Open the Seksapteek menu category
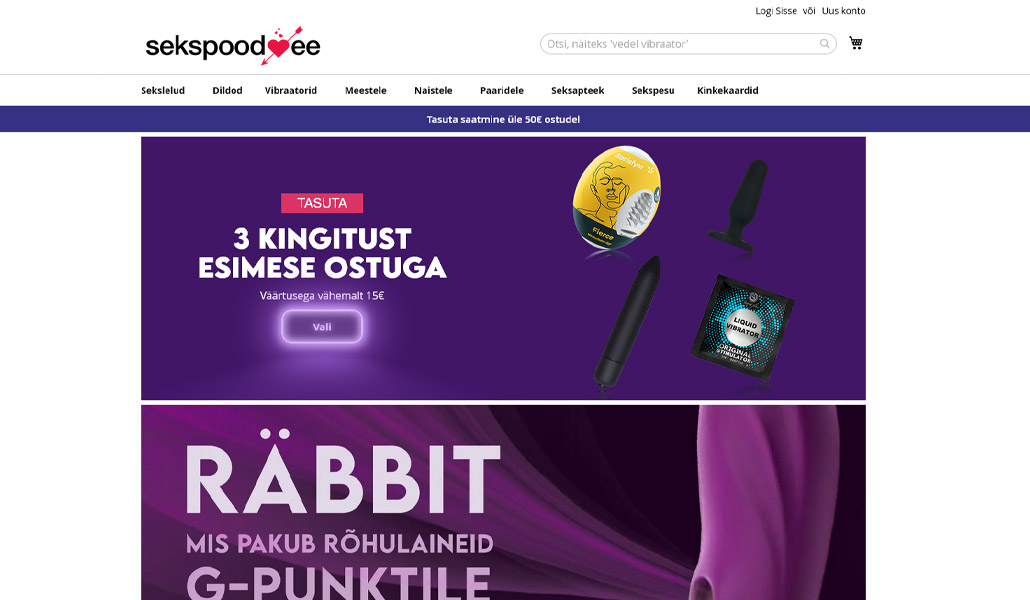The height and width of the screenshot is (600, 1030). (577, 91)
